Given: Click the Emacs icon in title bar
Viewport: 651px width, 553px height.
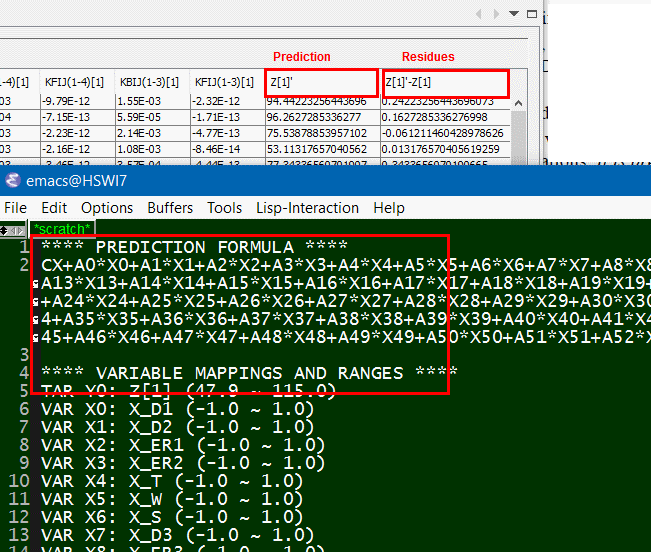Looking at the screenshot, I should [12, 181].
